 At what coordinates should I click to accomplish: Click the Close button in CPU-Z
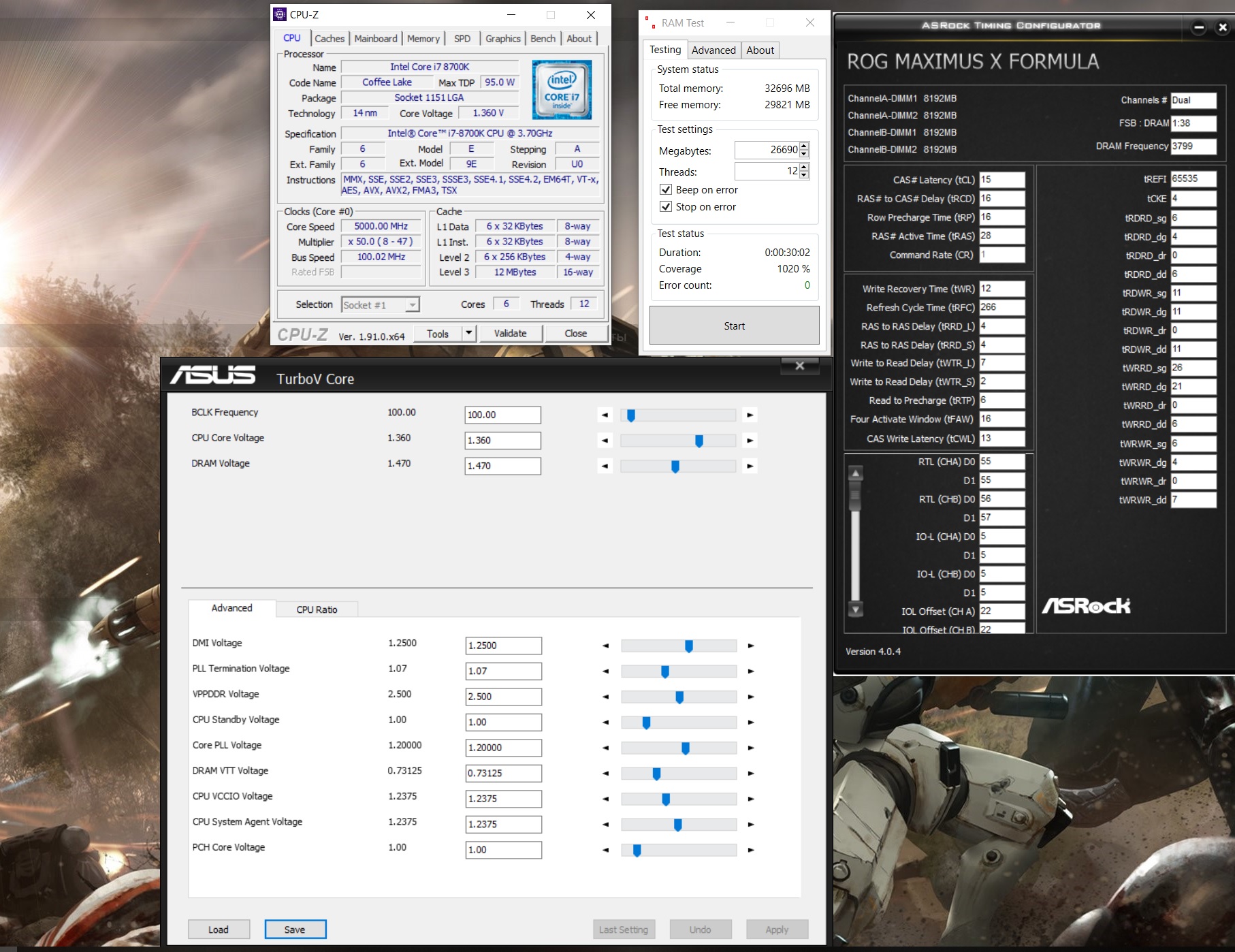coord(575,333)
